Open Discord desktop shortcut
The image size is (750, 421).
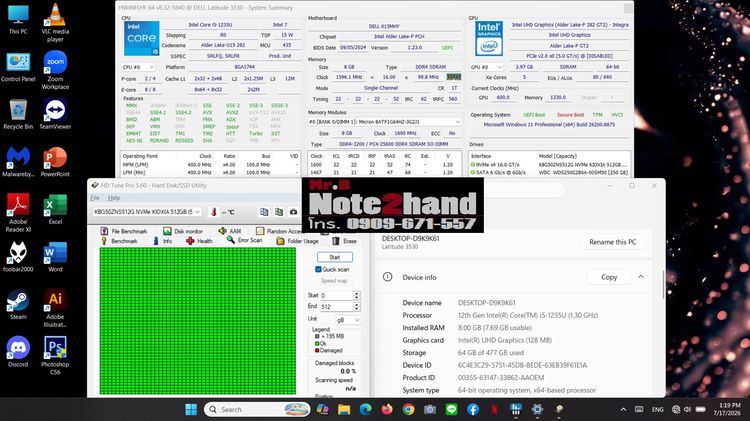(x=18, y=352)
